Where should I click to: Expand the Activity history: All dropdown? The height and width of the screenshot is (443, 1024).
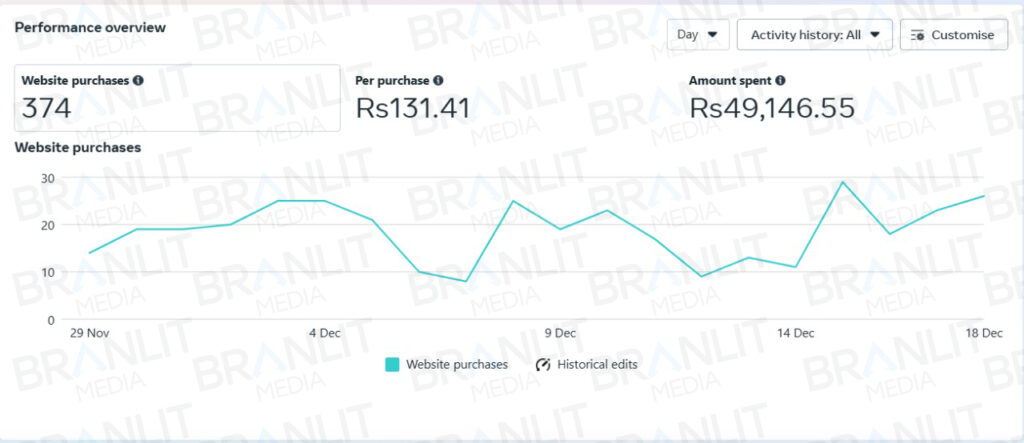pos(814,35)
